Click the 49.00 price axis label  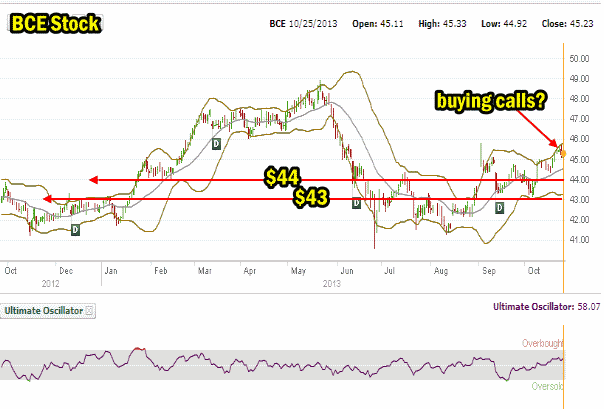click(x=579, y=79)
